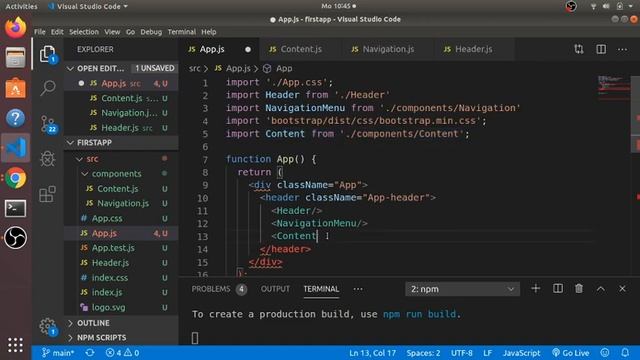This screenshot has width=640, height=360.
Task: Change language mode via JavaScript status item
Action: pyautogui.click(x=521, y=353)
